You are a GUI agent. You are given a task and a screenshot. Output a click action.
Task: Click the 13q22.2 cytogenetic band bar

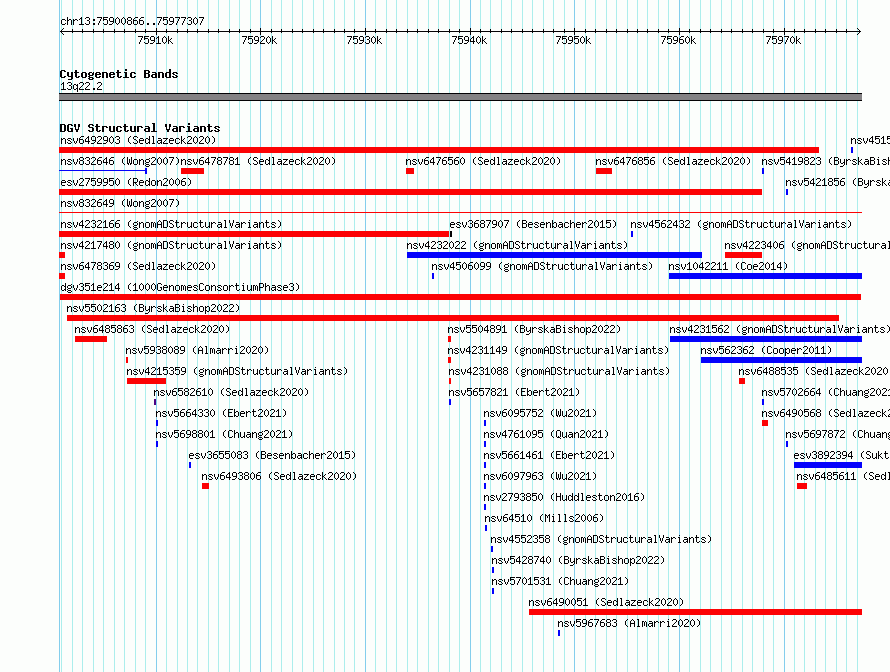point(460,97)
